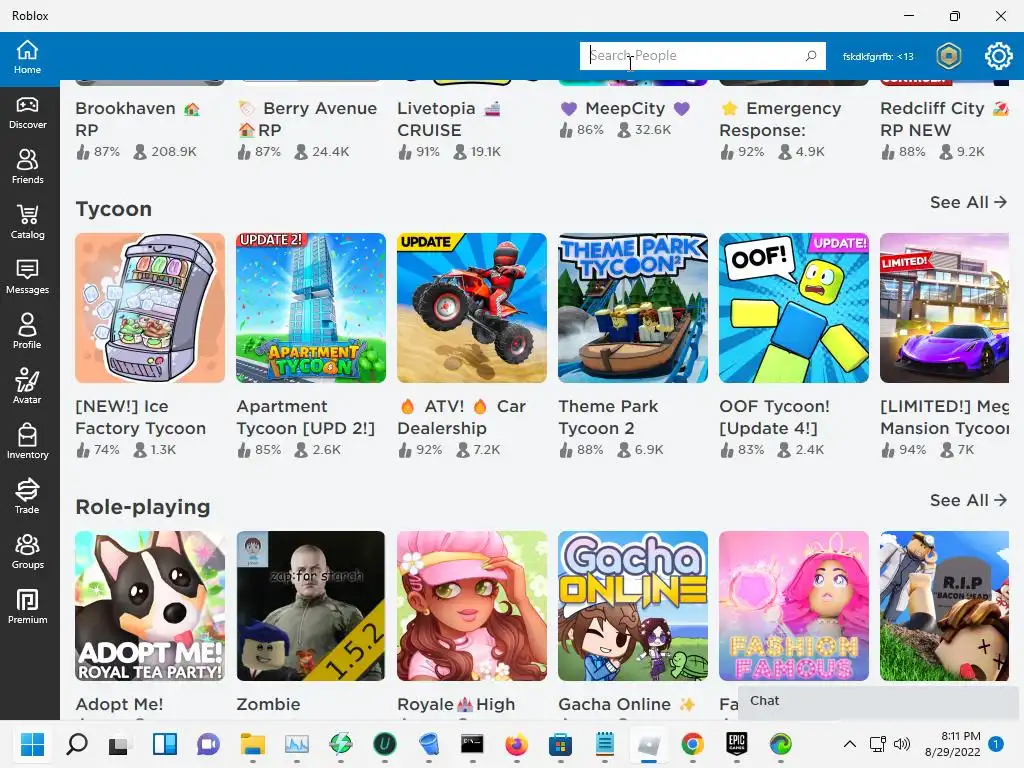Click the fskdkfgmfb username label
This screenshot has width=1024, height=768.
point(878,56)
